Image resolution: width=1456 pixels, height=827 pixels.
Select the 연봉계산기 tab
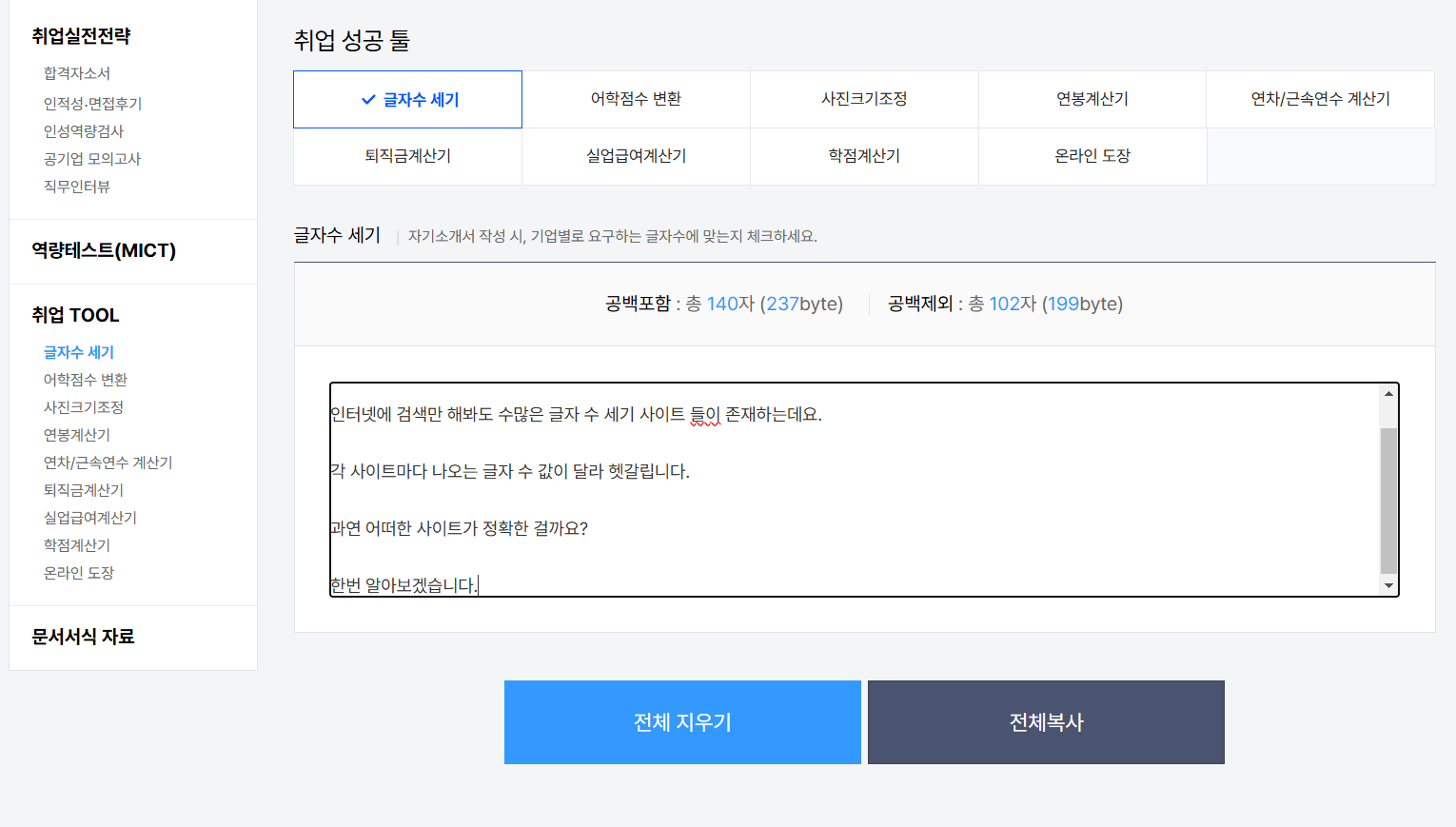click(x=1092, y=99)
